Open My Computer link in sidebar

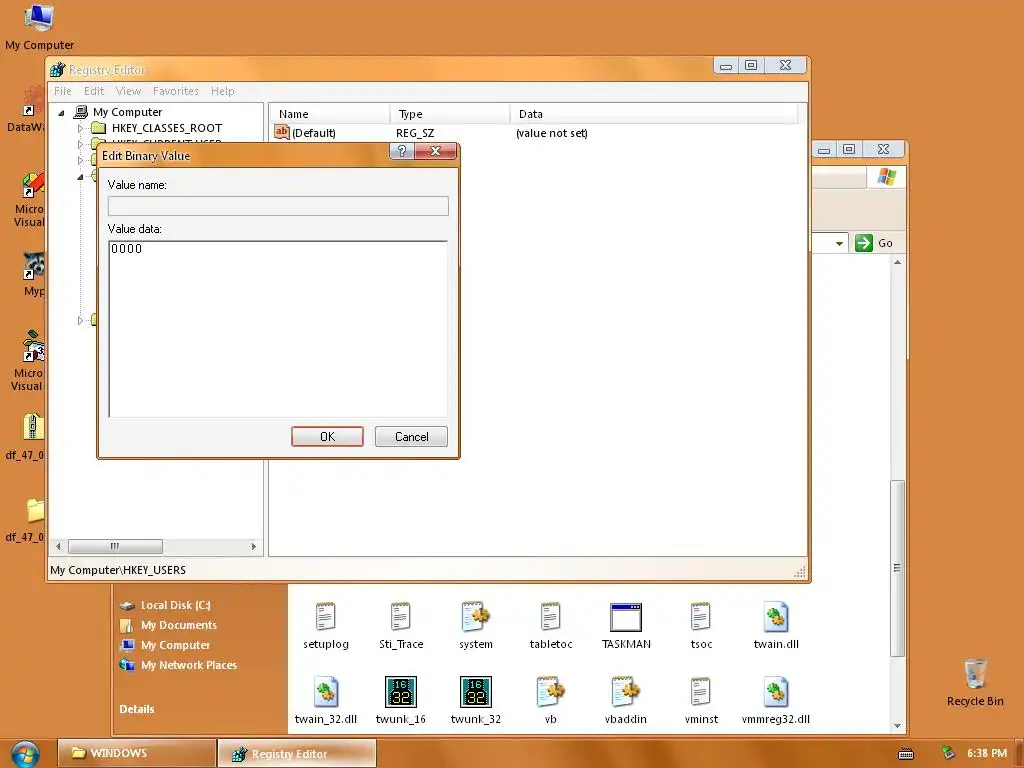pyautogui.click(x=176, y=645)
